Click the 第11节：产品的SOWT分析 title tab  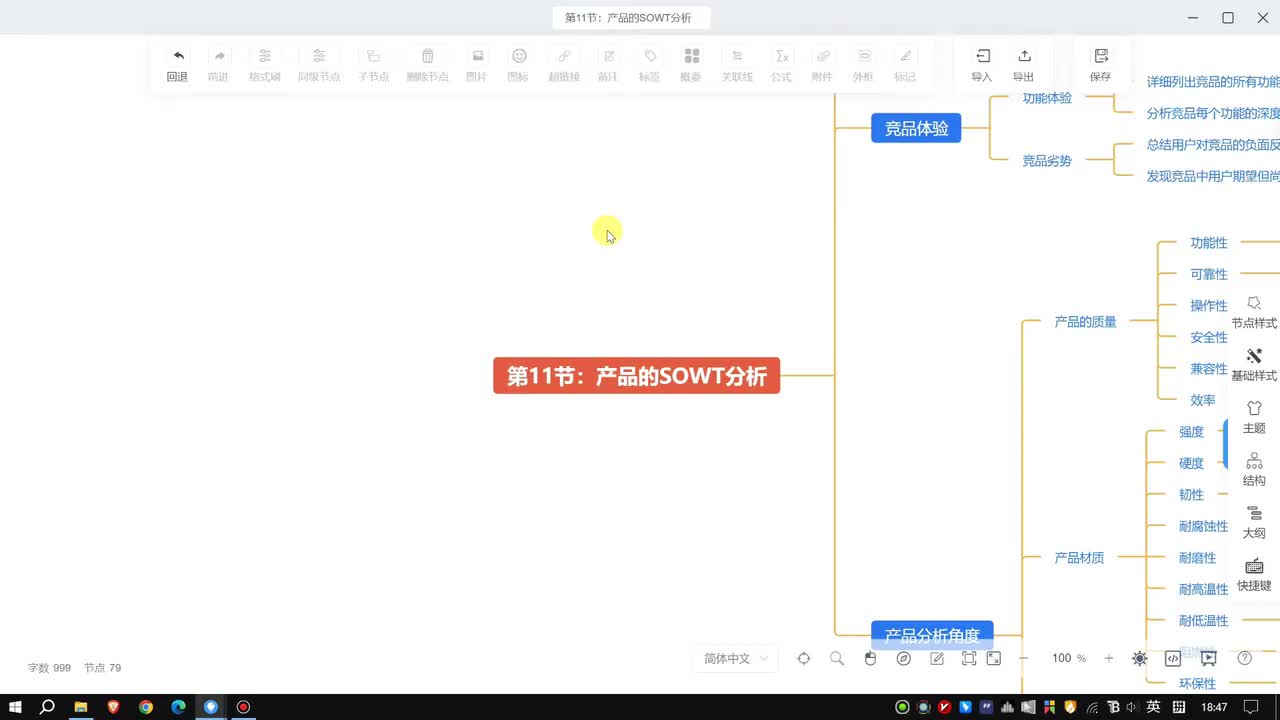click(631, 18)
